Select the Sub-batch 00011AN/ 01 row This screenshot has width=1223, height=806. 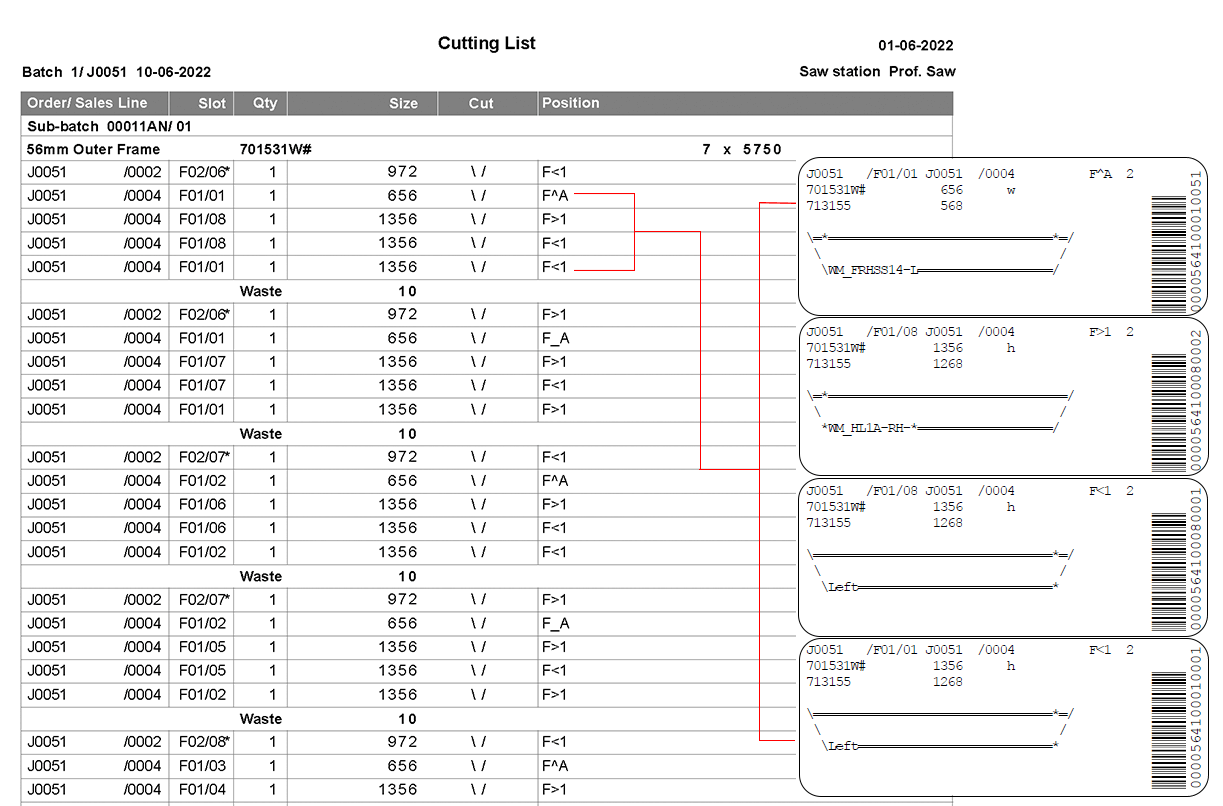tap(109, 127)
